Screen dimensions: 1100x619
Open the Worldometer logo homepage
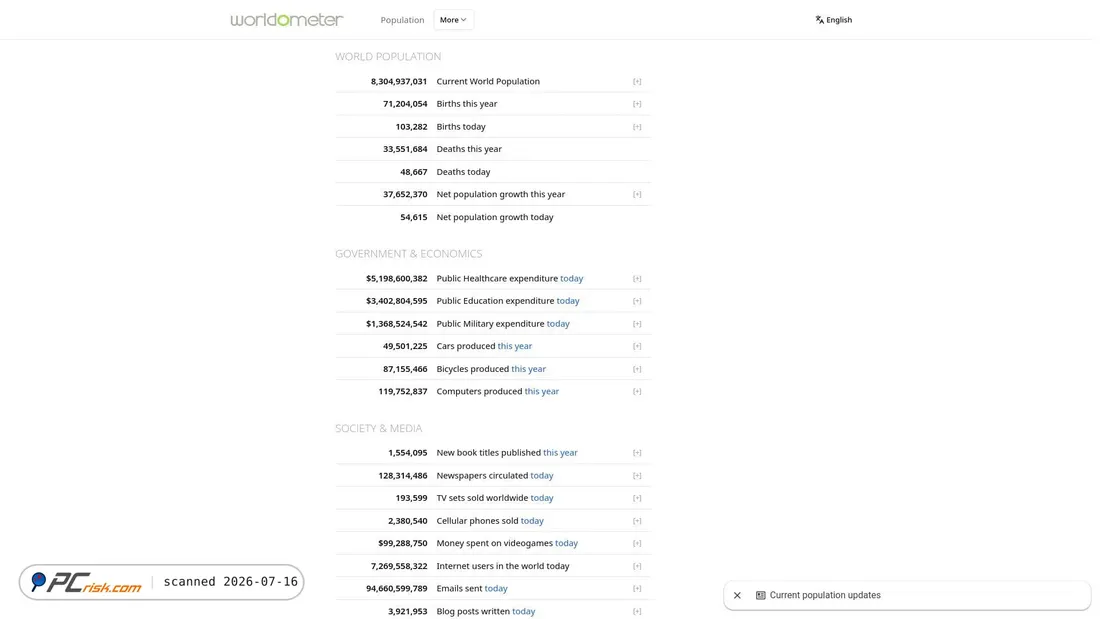coord(287,20)
